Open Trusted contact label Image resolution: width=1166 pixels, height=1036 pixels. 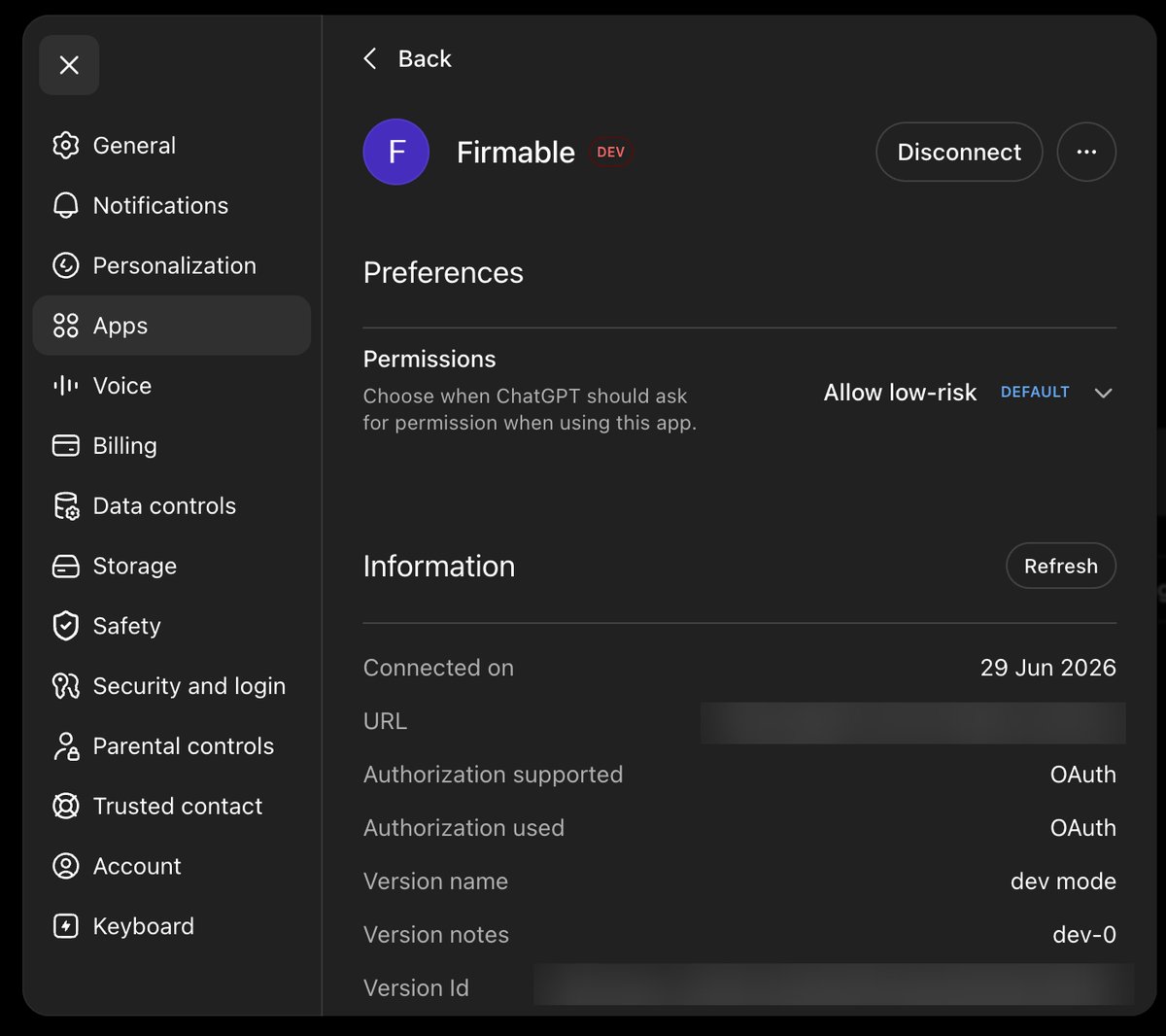point(178,807)
